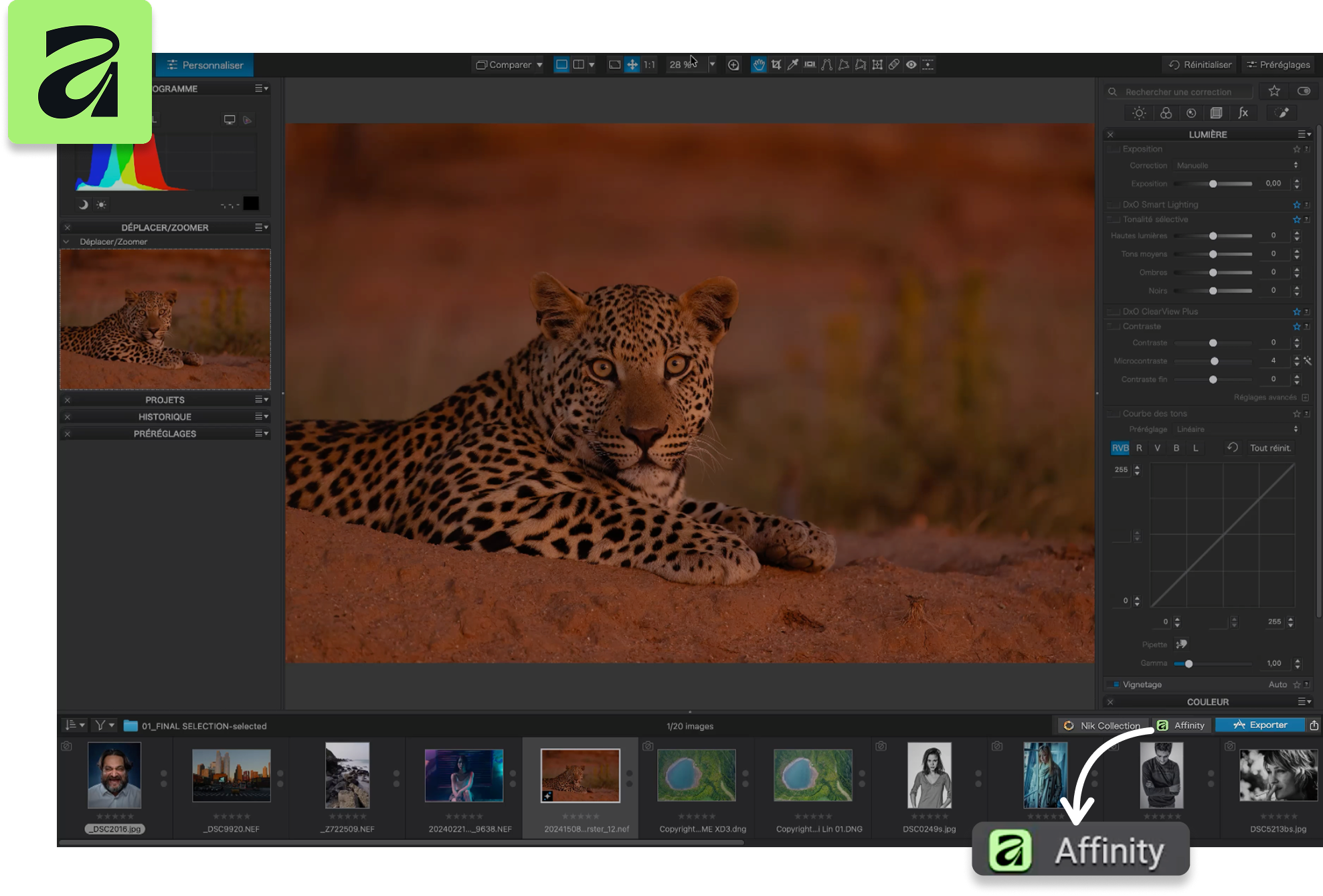The image size is (1323, 896).
Task: Select the Hand pan tool
Action: pyautogui.click(x=758, y=65)
